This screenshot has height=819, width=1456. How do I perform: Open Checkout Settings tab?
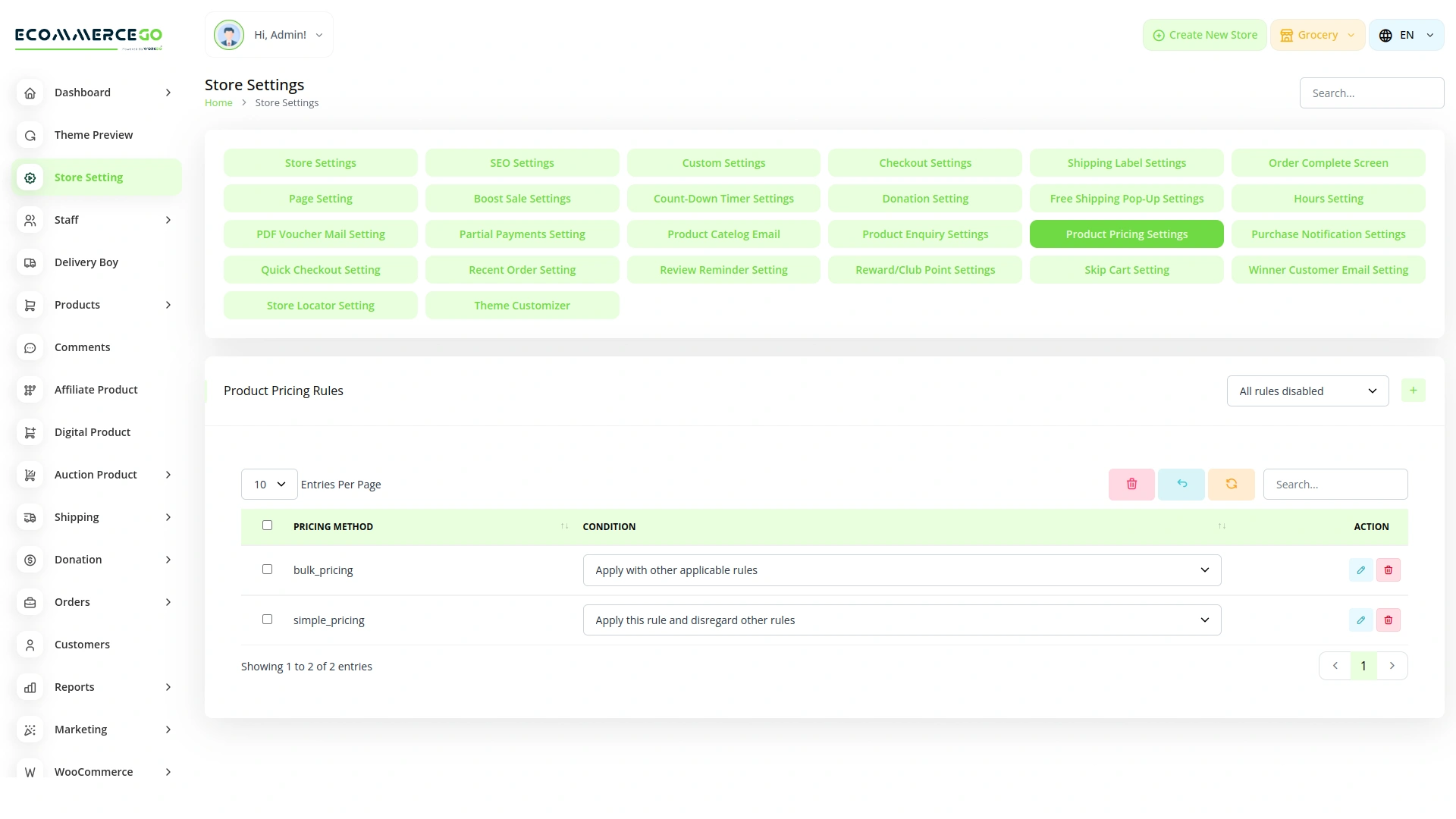coord(924,163)
